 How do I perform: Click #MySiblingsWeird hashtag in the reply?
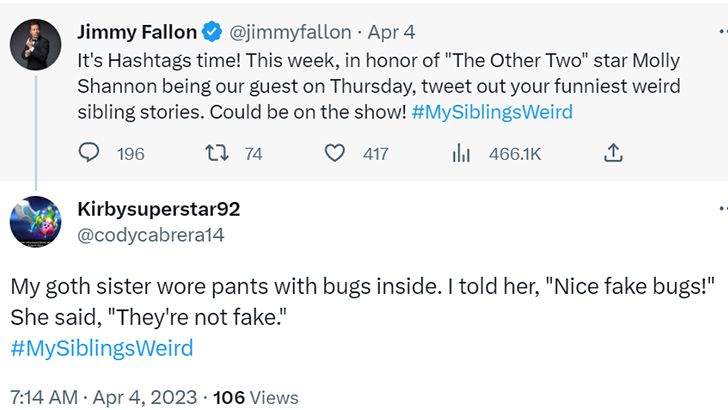(x=102, y=348)
